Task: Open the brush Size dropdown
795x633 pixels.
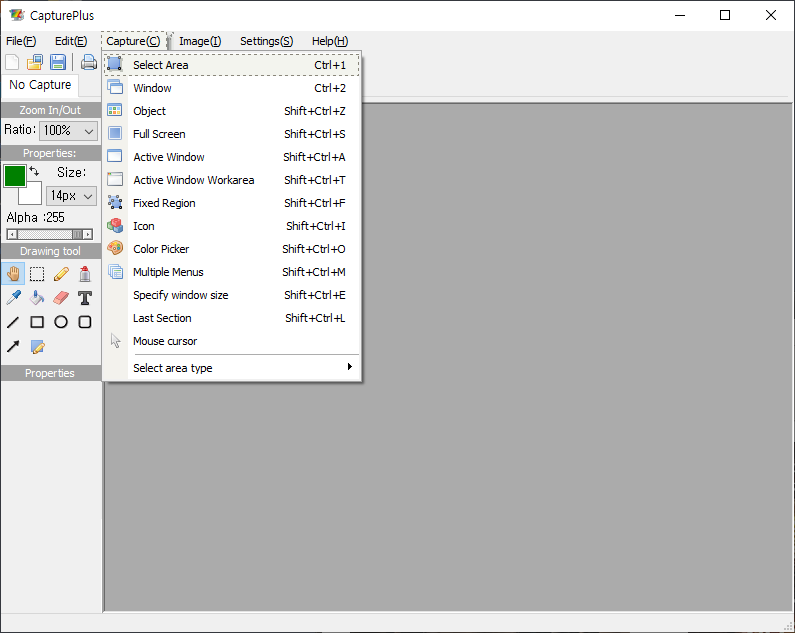Action: pos(71,196)
